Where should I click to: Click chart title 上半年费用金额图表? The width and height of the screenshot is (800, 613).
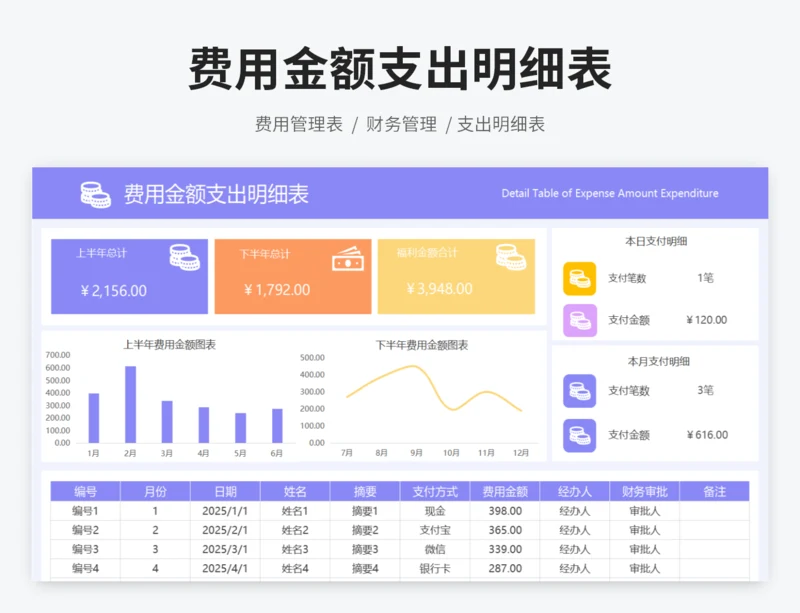(x=169, y=345)
